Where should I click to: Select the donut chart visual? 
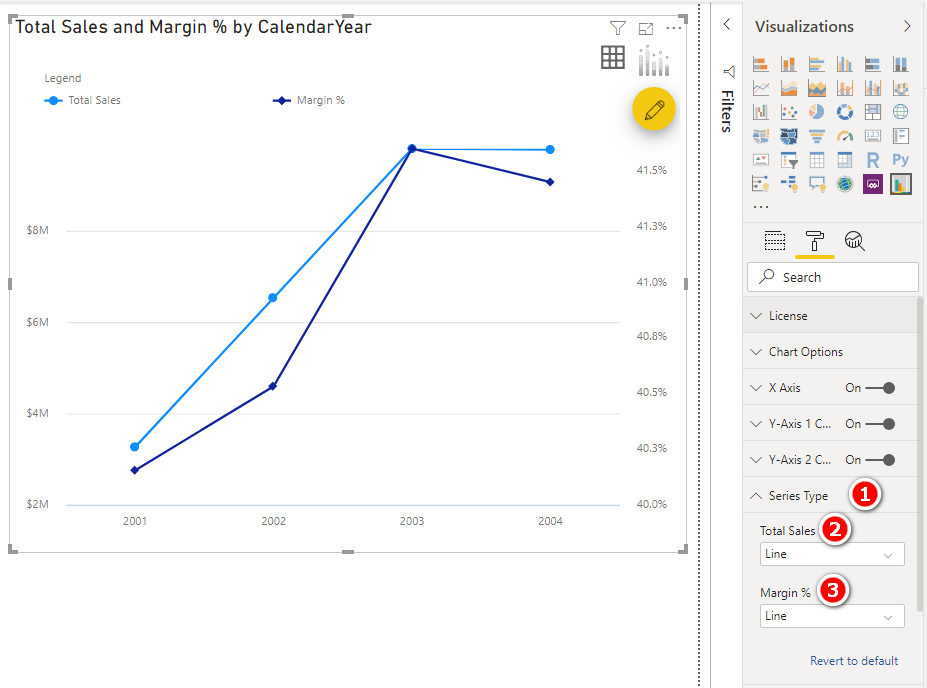click(x=845, y=112)
